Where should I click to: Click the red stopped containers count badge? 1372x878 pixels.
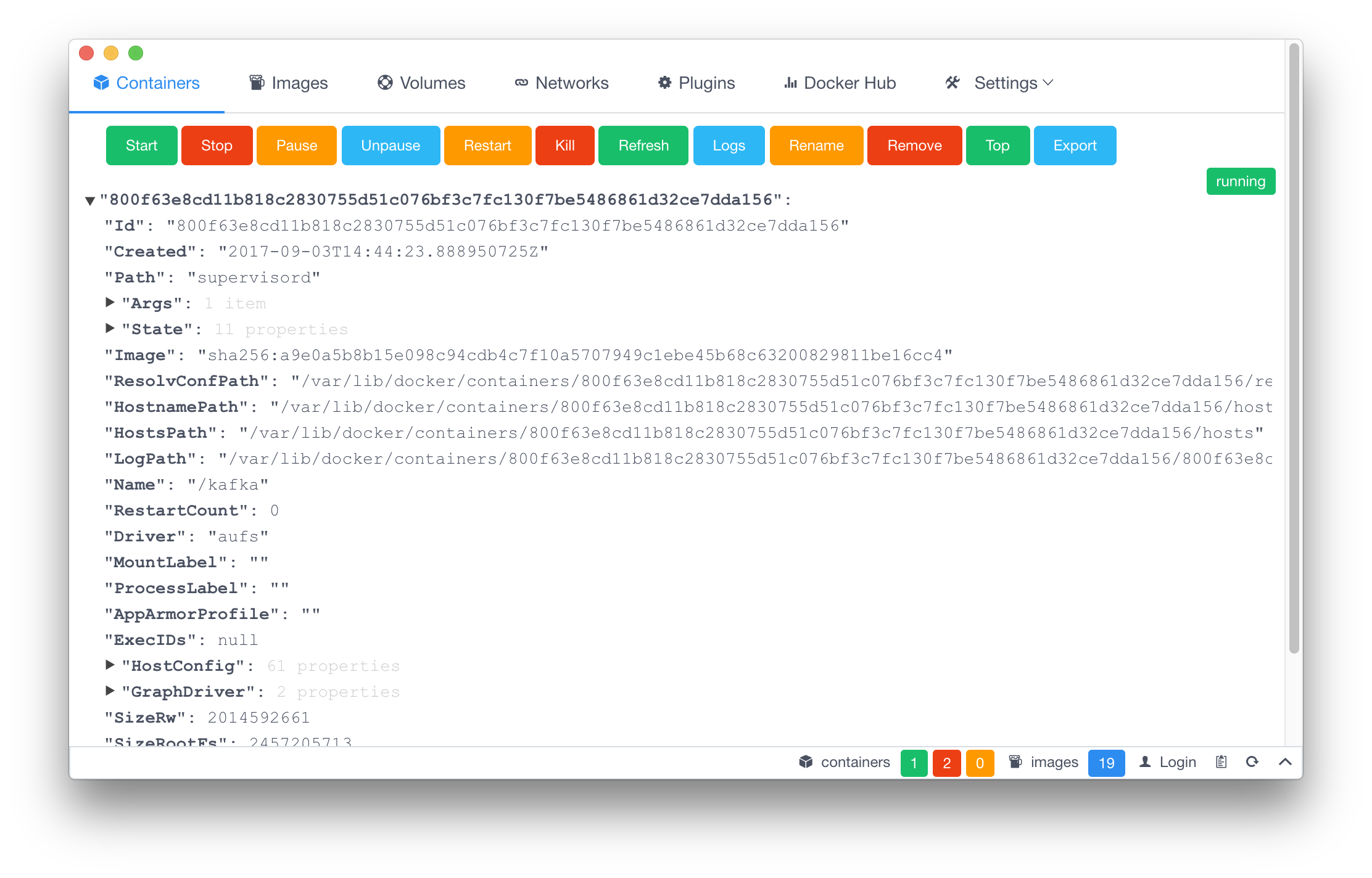click(x=946, y=763)
